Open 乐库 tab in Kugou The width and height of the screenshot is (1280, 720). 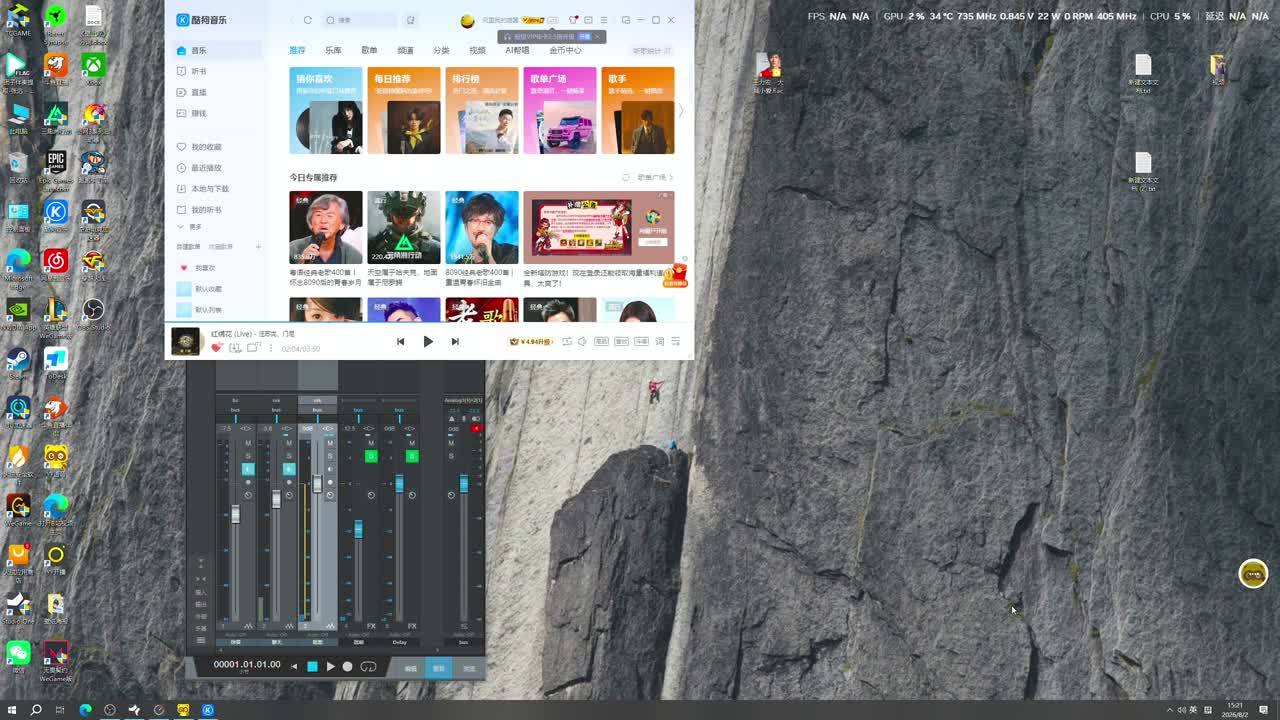(333, 50)
